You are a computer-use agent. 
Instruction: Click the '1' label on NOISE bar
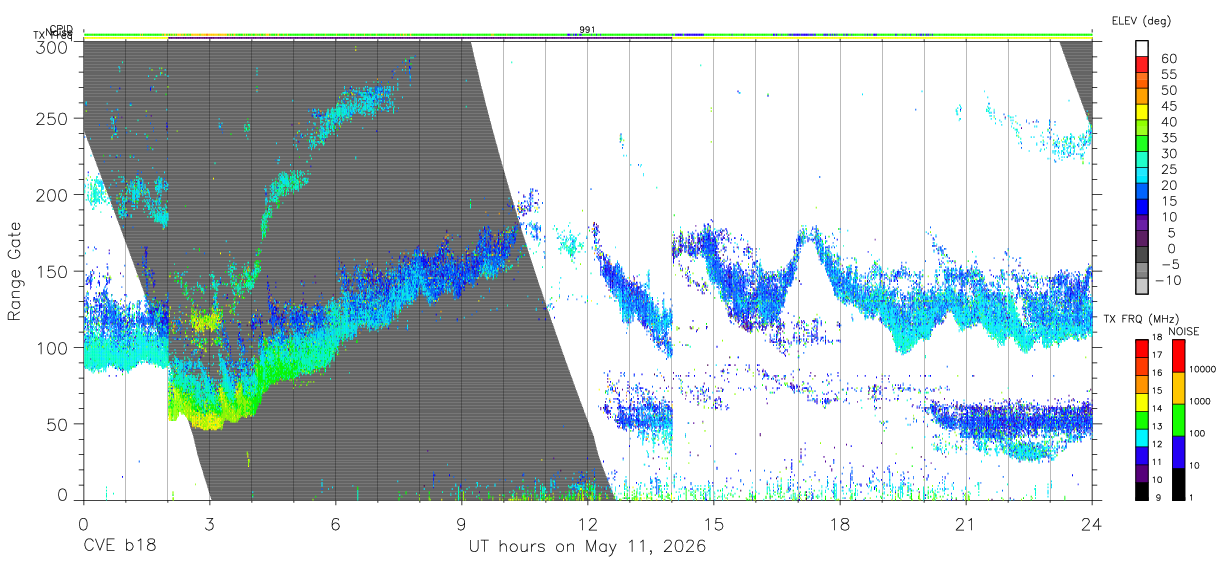(x=1189, y=498)
